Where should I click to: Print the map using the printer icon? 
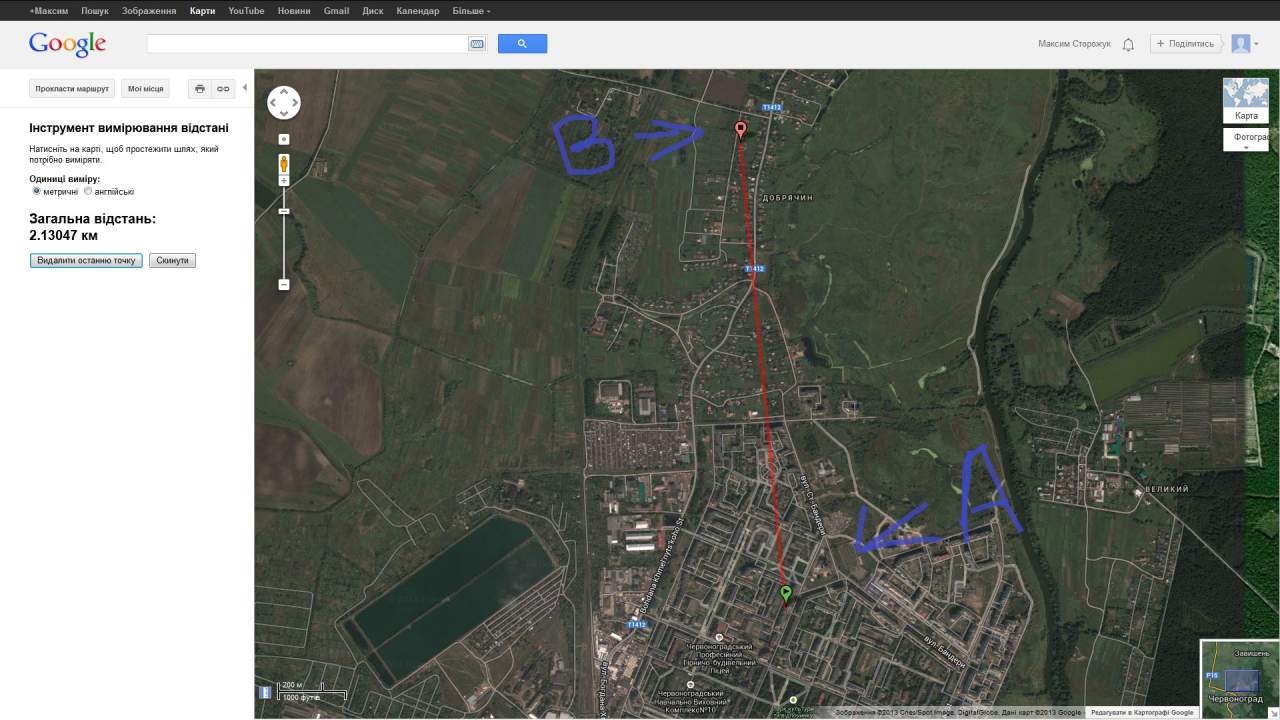click(200, 89)
